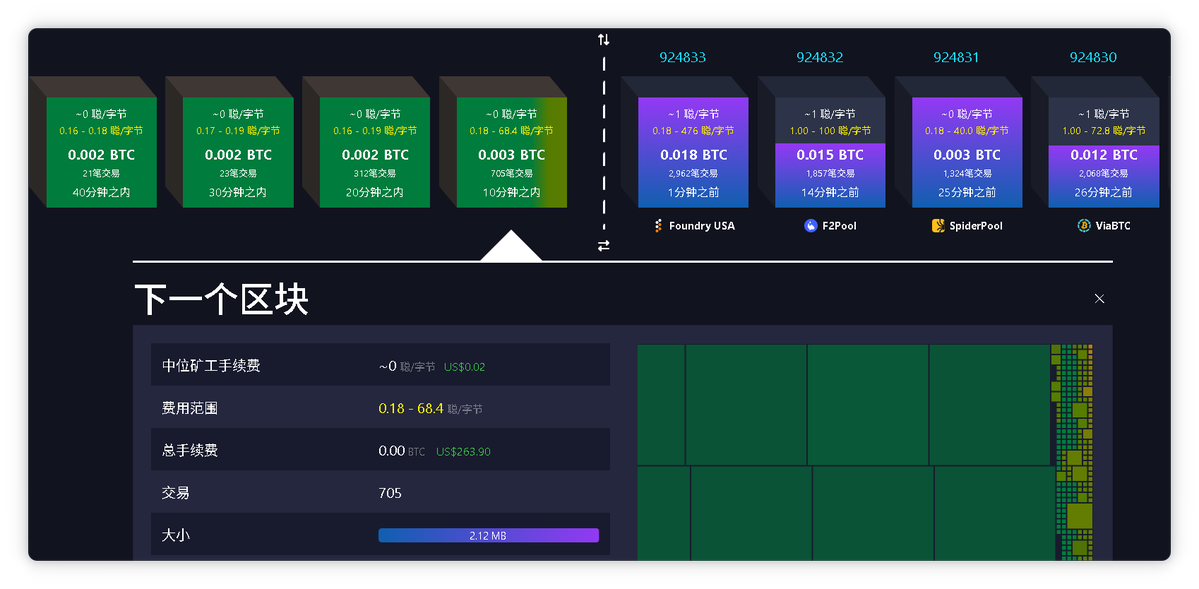Select mined block with 2,068 transactions
Screen dimensions: 1199x589
click(1103, 152)
